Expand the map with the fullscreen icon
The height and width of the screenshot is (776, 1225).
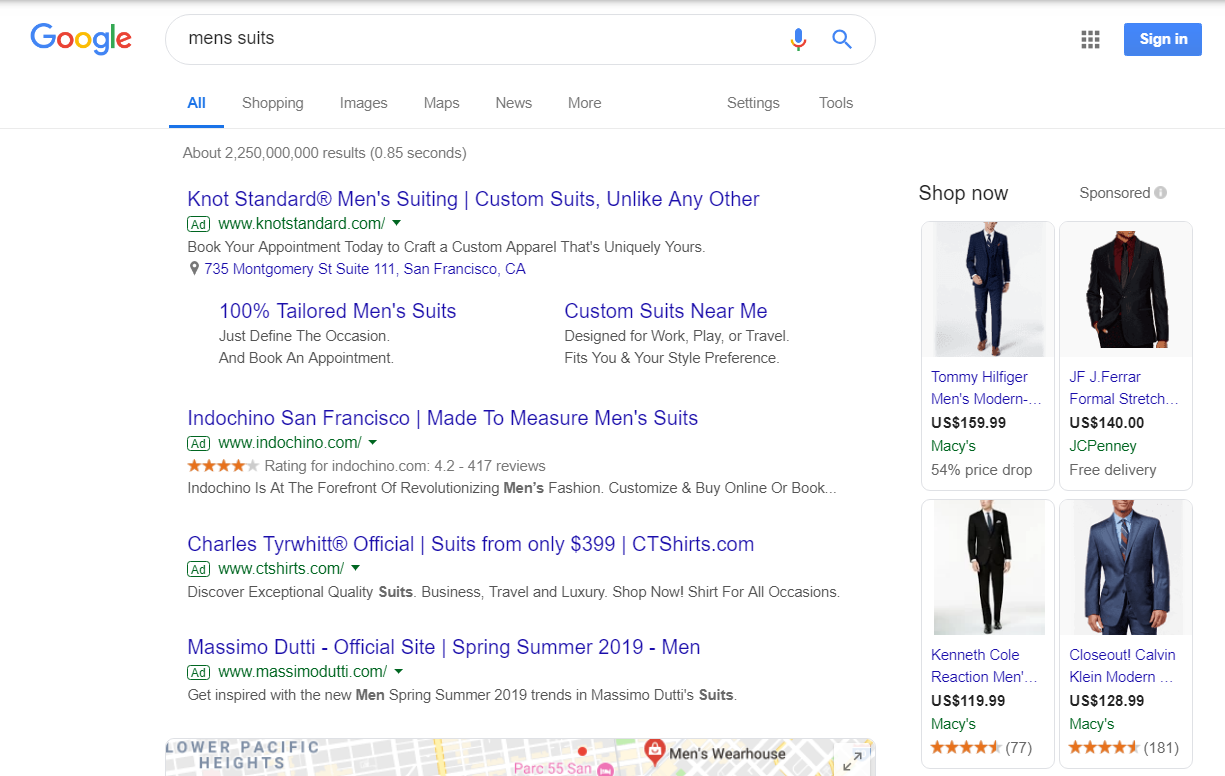(x=852, y=761)
